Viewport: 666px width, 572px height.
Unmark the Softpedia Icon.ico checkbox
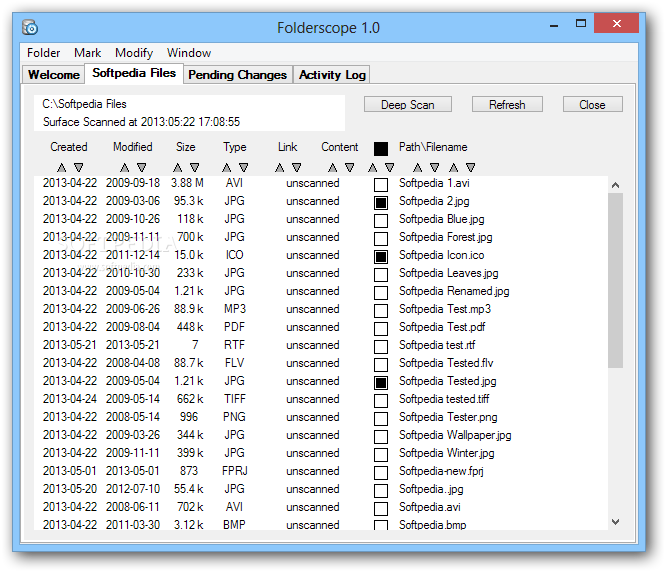click(x=381, y=256)
